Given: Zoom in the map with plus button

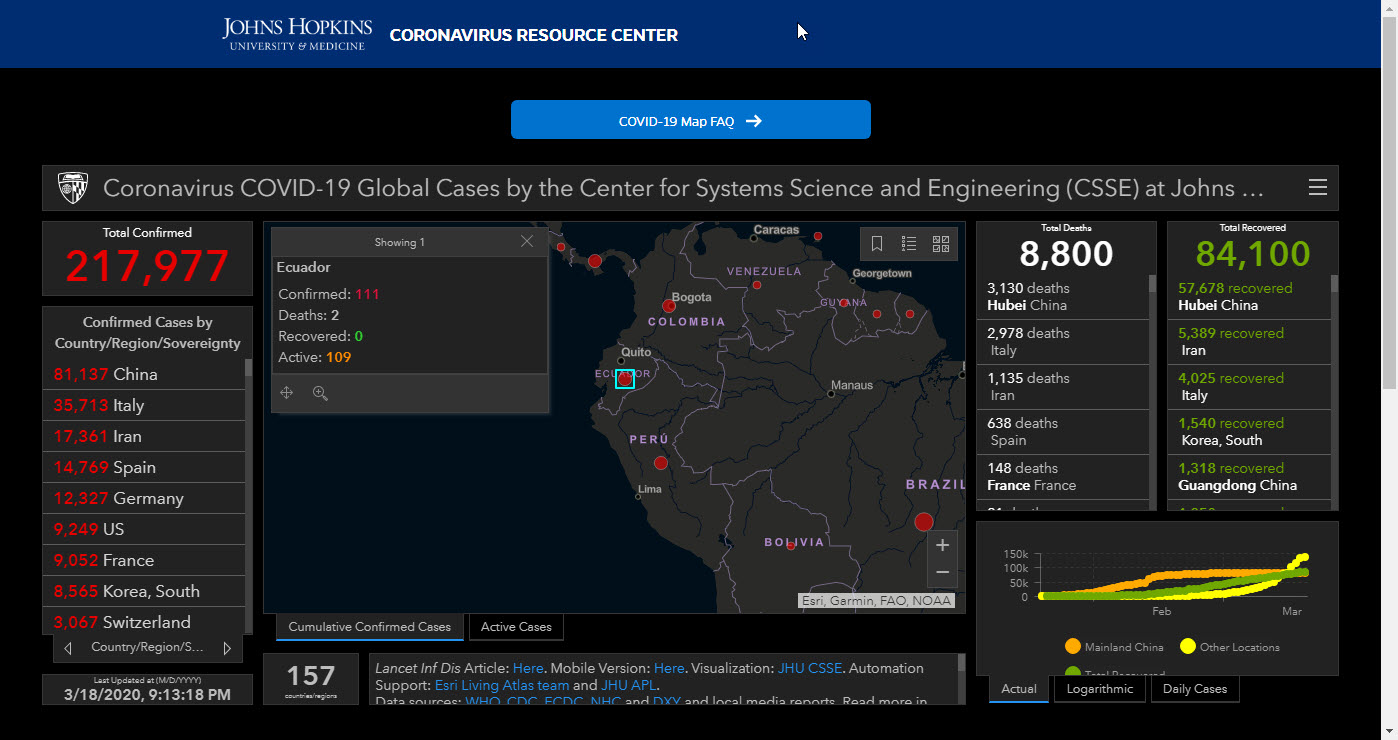Looking at the screenshot, I should tap(942, 546).
